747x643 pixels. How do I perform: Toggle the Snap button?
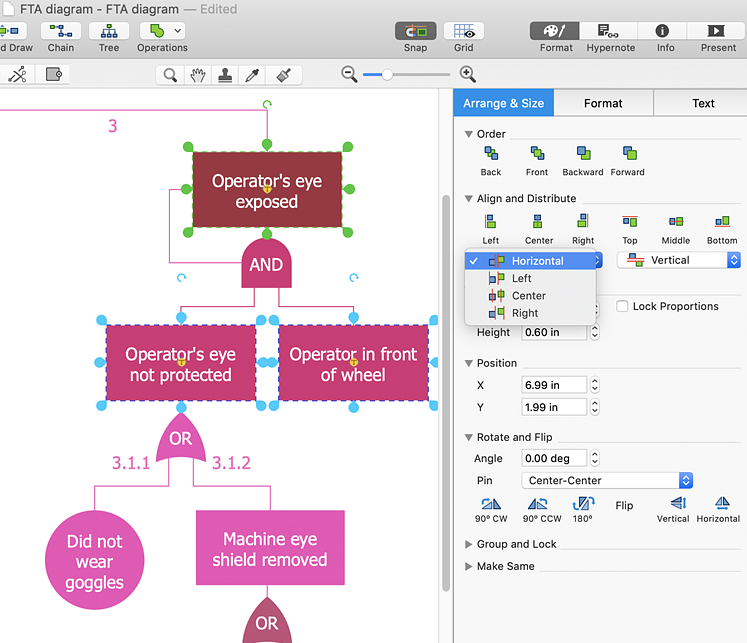coord(415,32)
